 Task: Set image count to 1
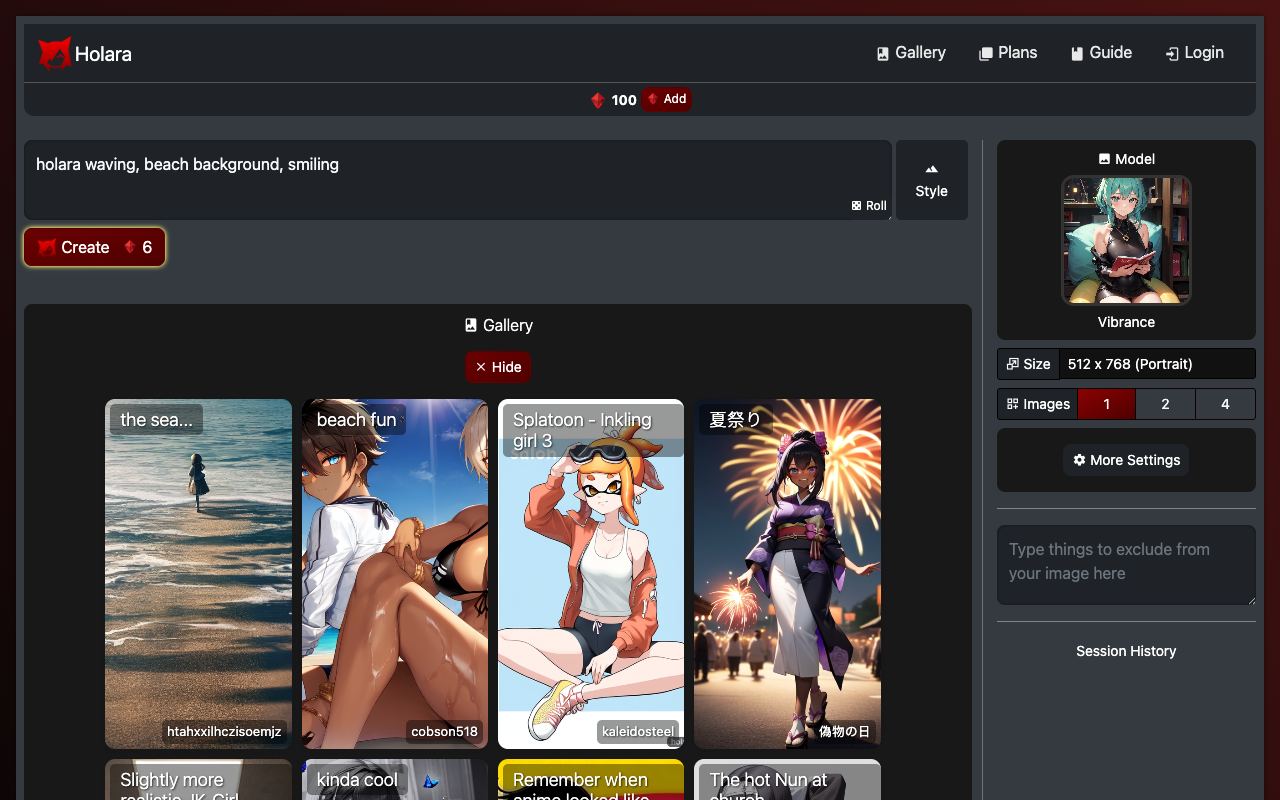click(x=1106, y=404)
